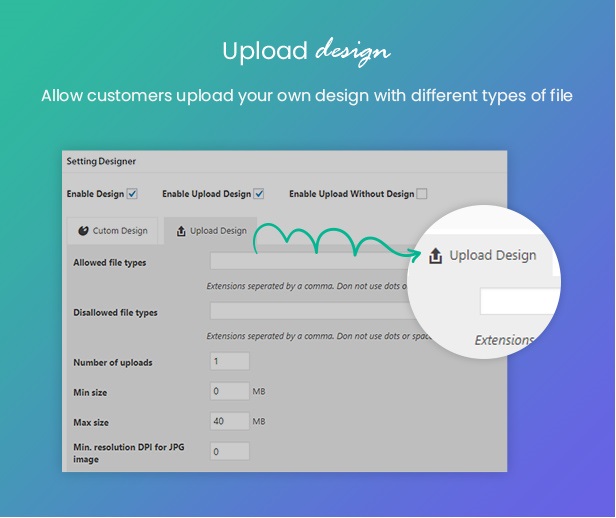Image resolution: width=616 pixels, height=518 pixels.
Task: Select the magnified Upload Design tab text
Action: point(492,256)
